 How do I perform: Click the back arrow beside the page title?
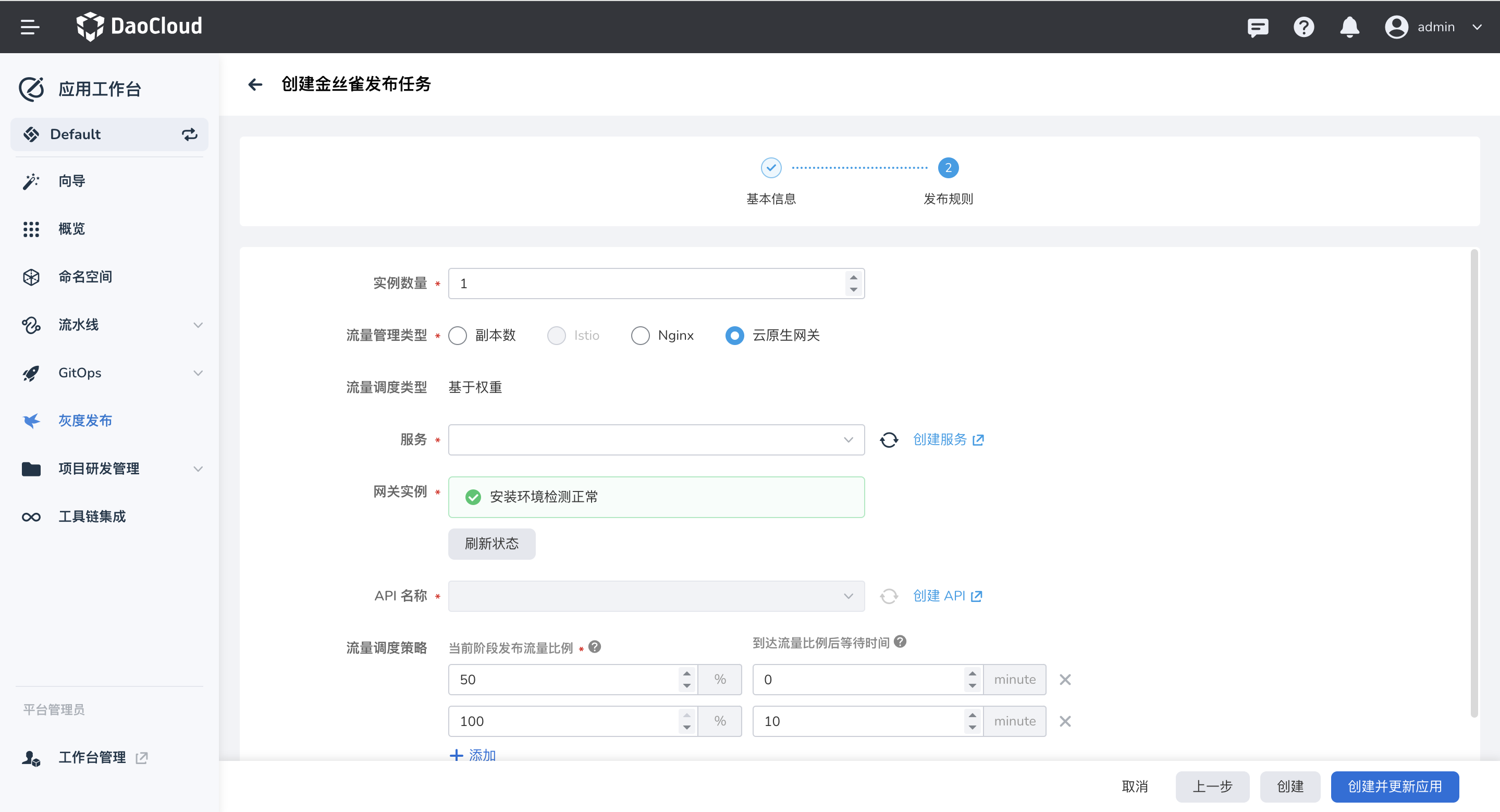[255, 84]
